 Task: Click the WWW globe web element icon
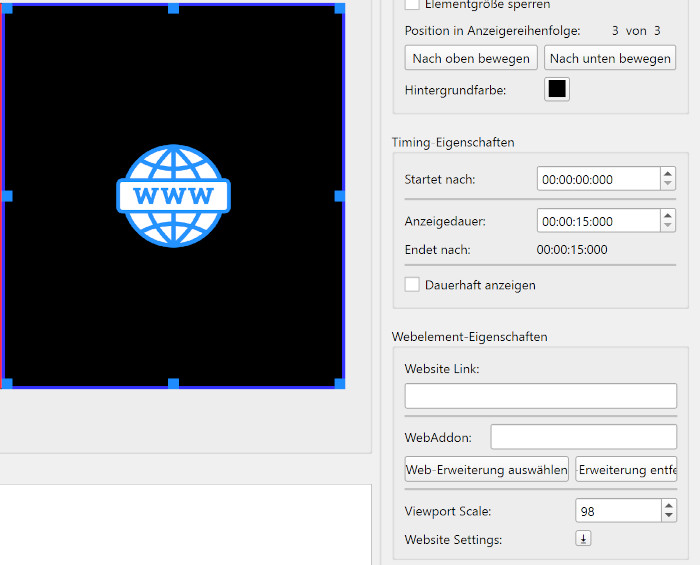[174, 195]
